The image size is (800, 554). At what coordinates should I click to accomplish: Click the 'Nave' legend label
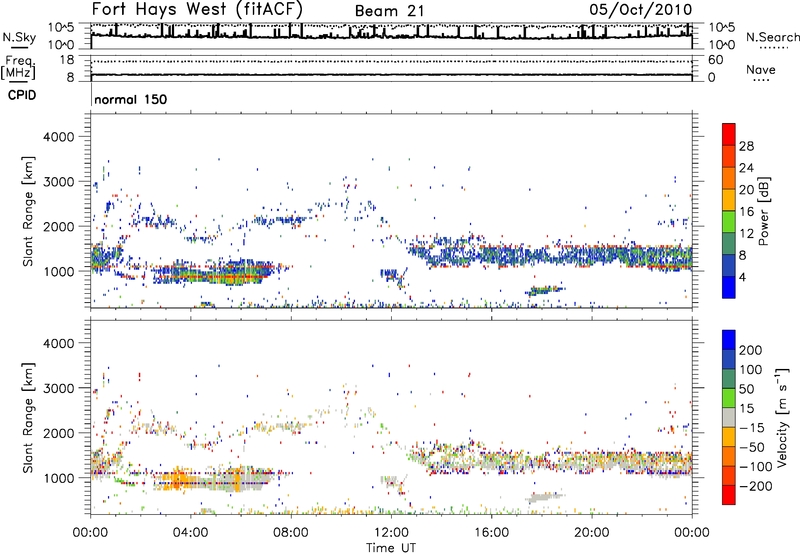pyautogui.click(x=761, y=70)
